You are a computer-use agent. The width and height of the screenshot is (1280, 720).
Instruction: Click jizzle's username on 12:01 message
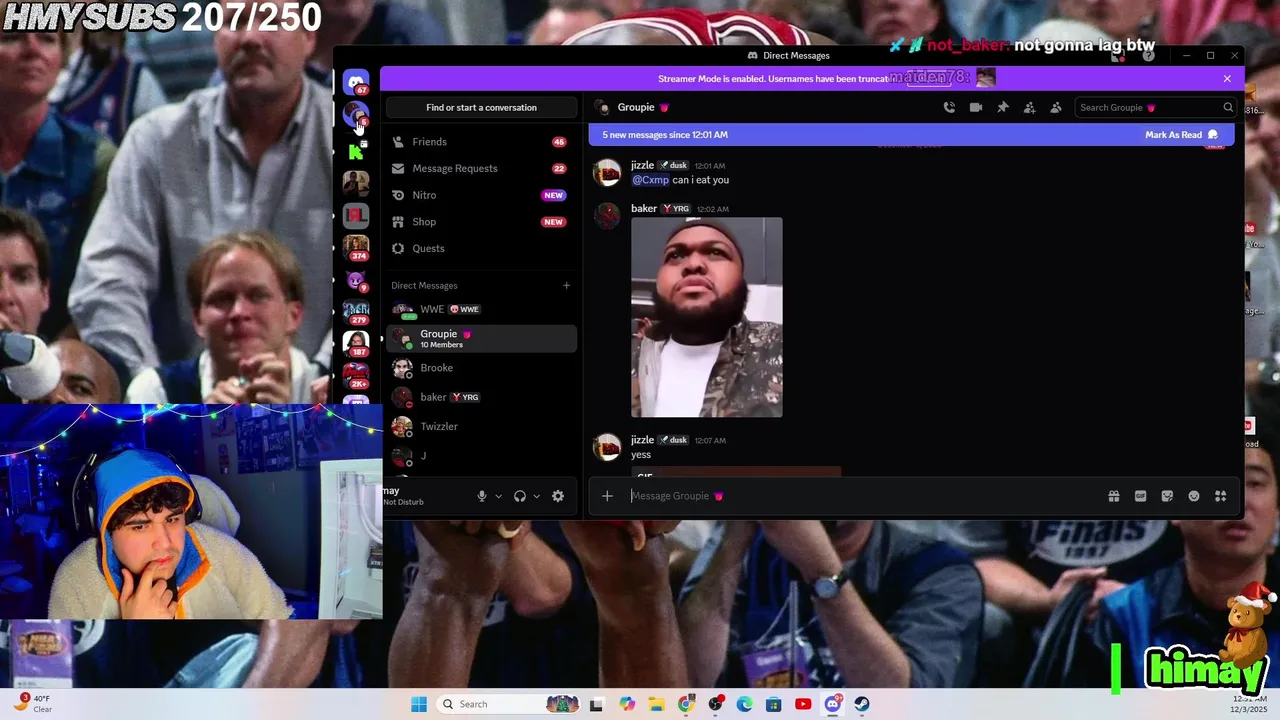[x=642, y=165]
